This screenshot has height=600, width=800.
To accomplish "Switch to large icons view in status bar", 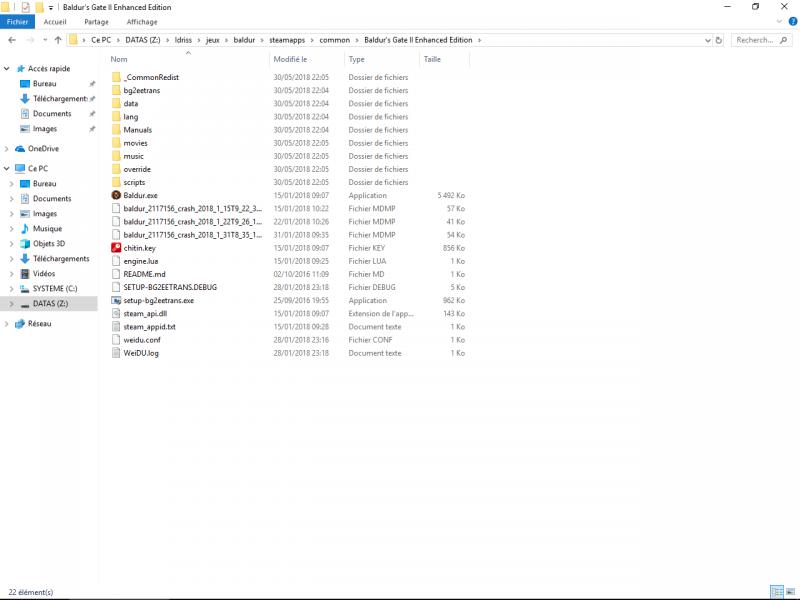I will [790, 592].
